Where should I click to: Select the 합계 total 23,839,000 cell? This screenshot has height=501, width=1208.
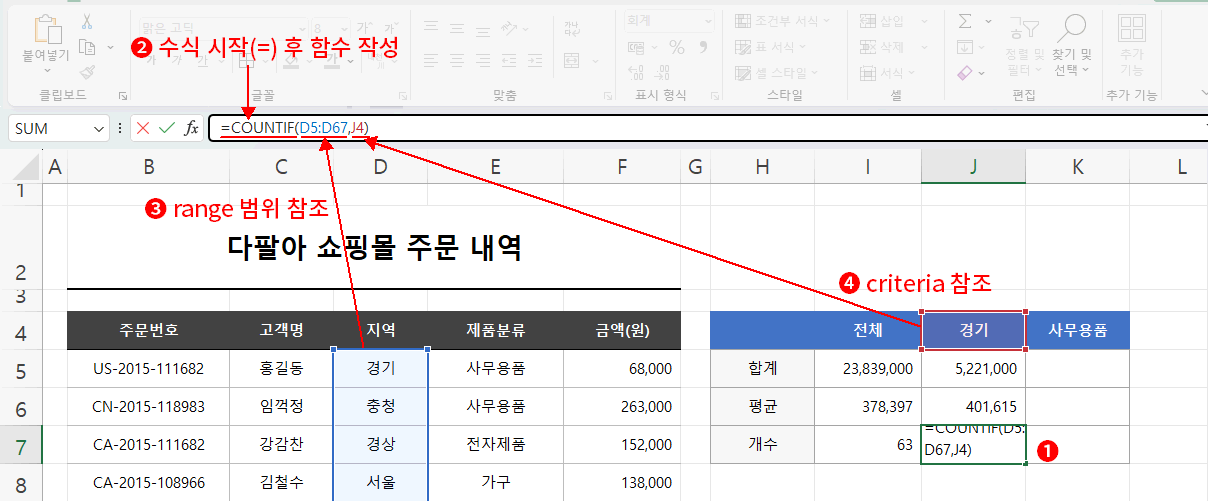[x=868, y=368]
